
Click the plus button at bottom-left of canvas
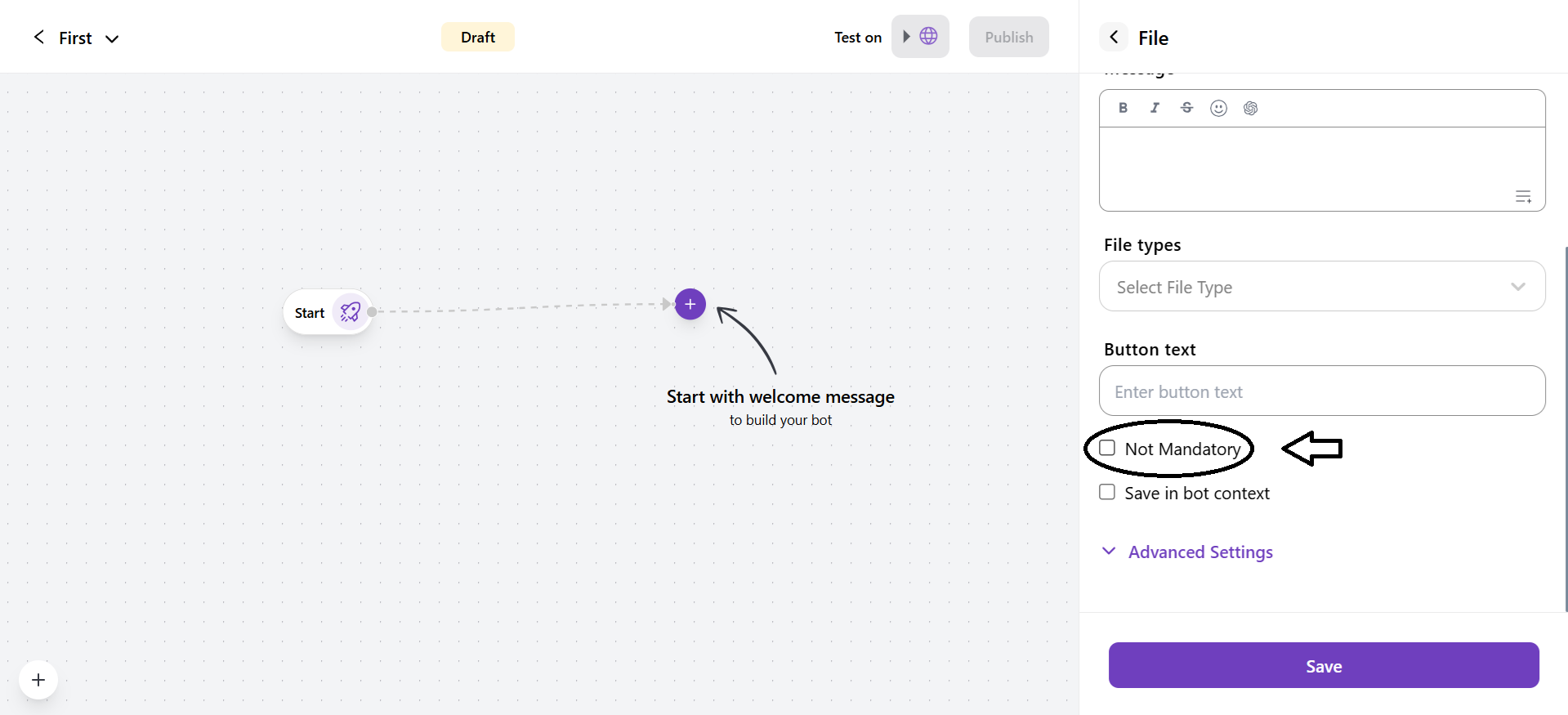point(38,680)
